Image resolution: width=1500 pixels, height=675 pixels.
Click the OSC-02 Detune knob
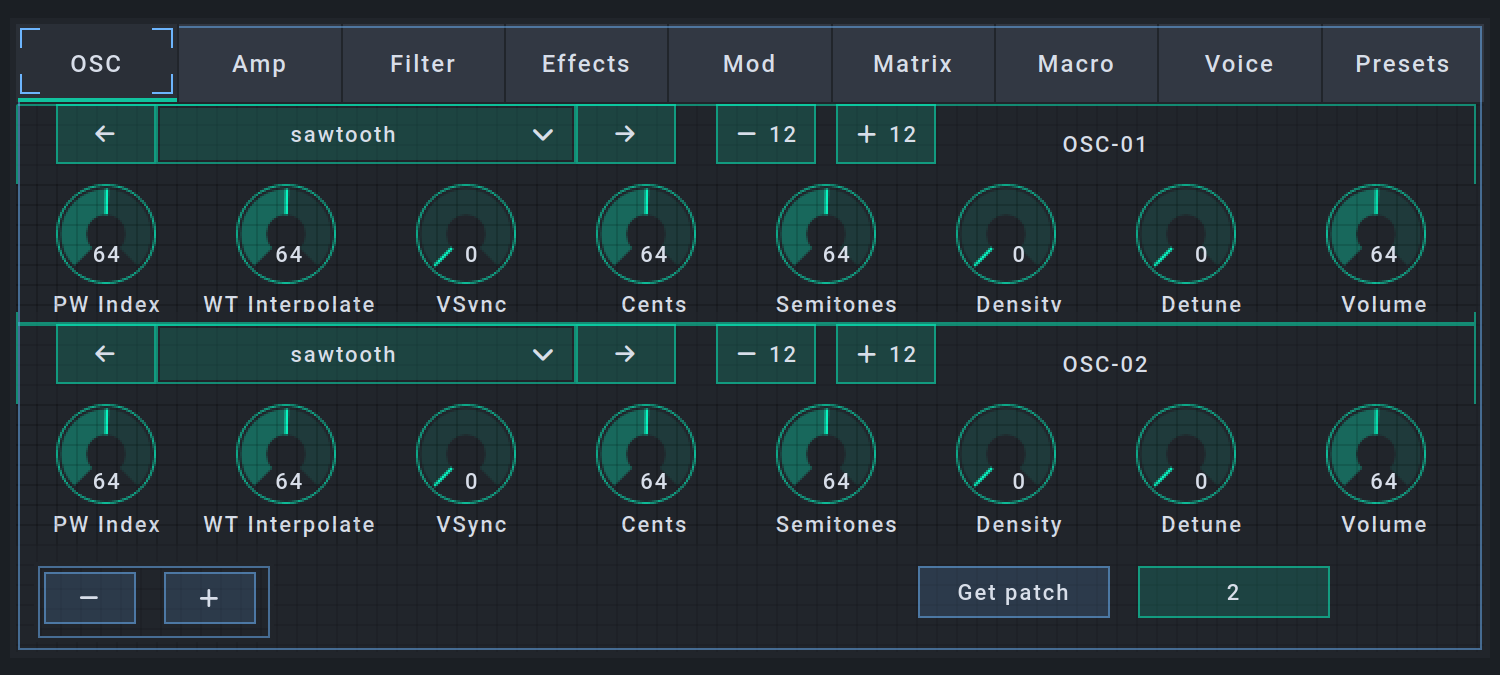[1186, 454]
